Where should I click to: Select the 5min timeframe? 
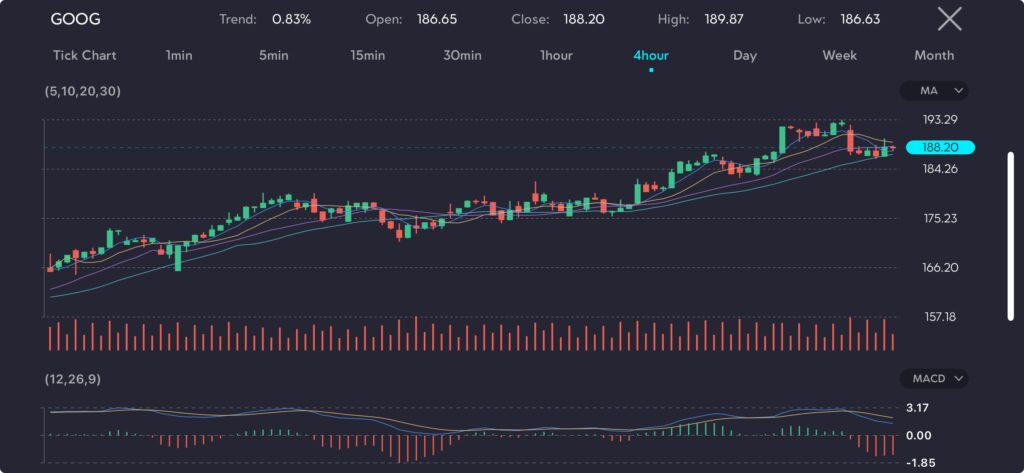(x=273, y=56)
